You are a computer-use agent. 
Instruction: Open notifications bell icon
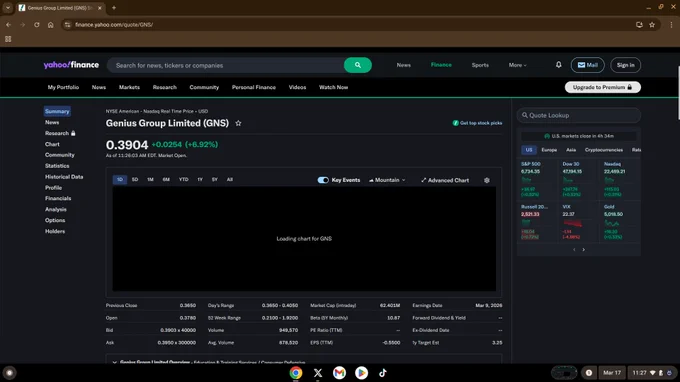(559, 65)
